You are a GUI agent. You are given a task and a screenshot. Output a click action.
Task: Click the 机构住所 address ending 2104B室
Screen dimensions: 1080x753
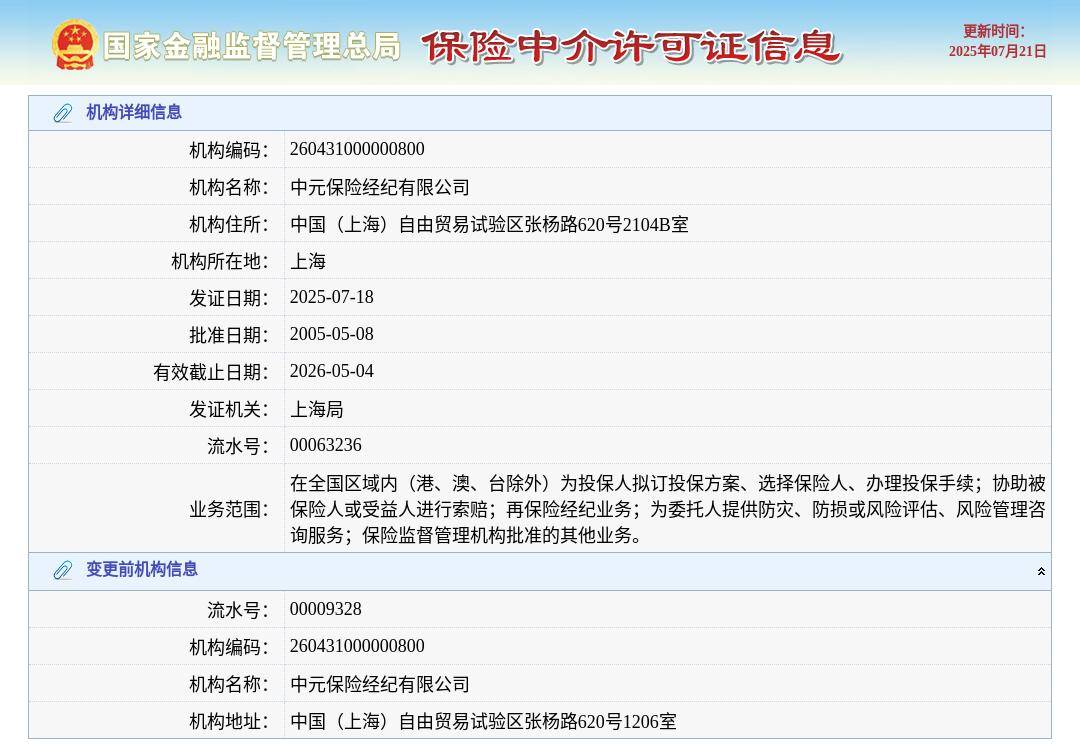489,224
